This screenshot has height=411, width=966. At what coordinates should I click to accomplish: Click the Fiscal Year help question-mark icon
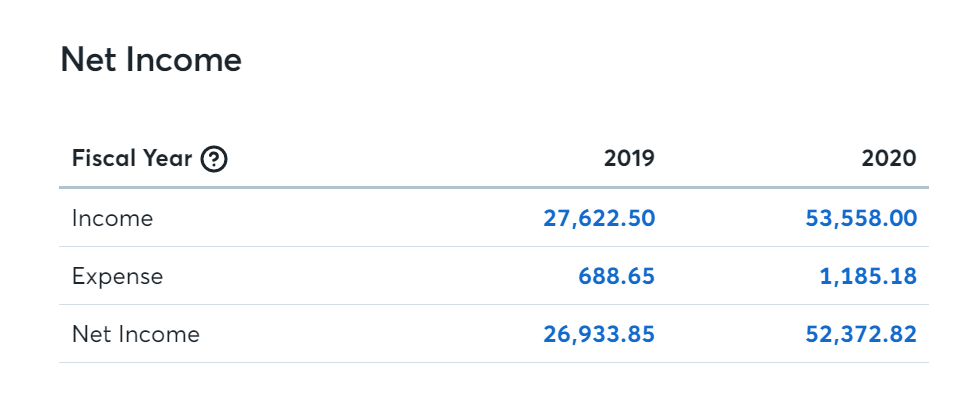(x=214, y=159)
